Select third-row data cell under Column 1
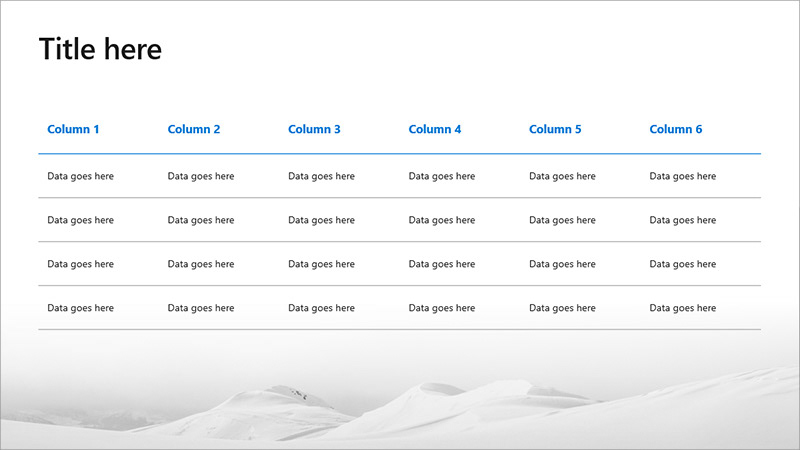 point(80,264)
